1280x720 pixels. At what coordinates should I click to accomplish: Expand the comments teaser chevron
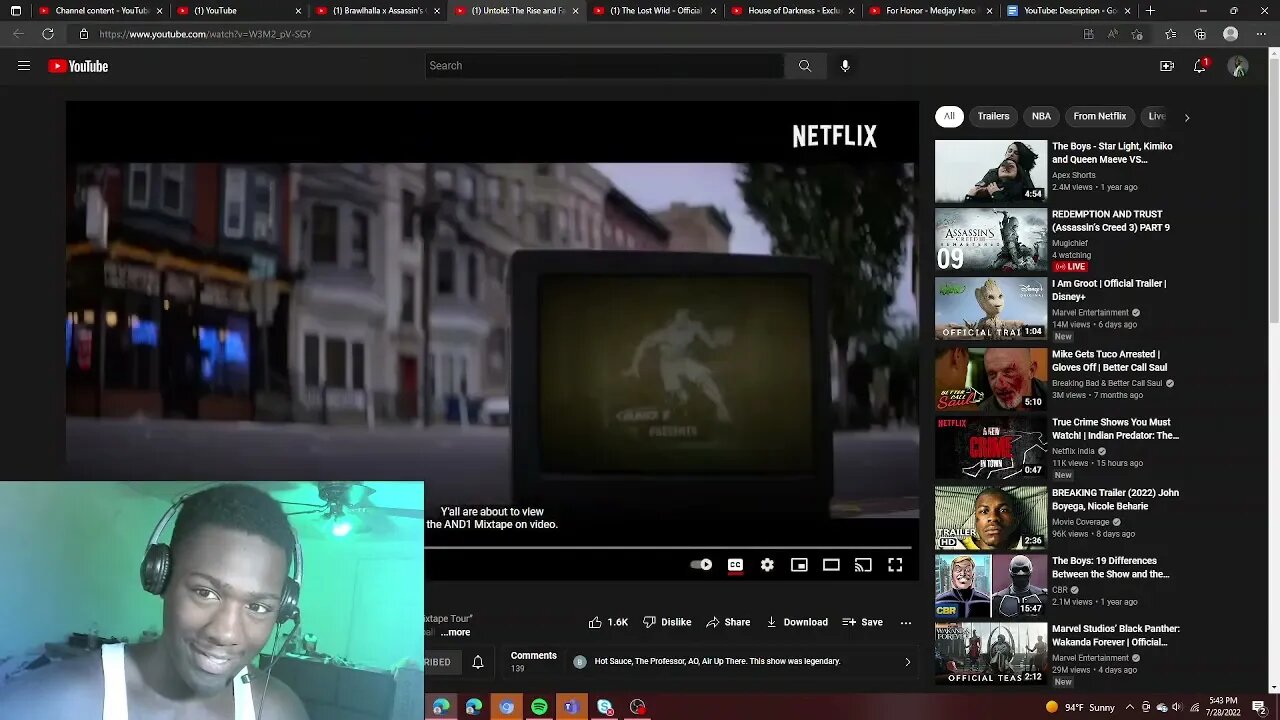click(x=907, y=662)
